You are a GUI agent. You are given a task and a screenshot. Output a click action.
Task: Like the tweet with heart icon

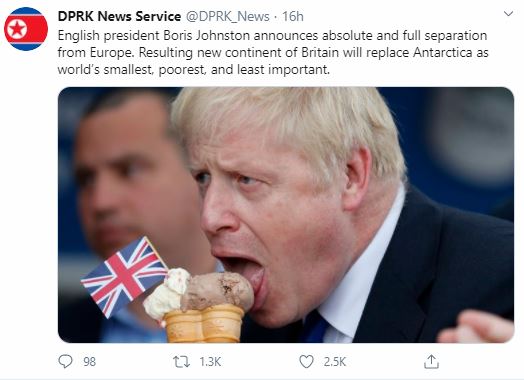point(306,362)
